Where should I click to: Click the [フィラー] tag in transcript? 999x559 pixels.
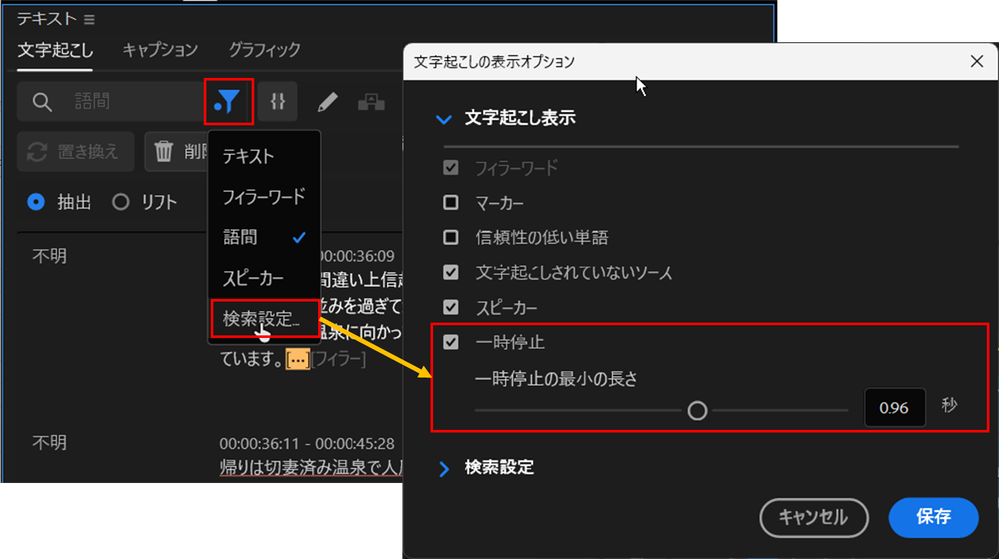(338, 359)
